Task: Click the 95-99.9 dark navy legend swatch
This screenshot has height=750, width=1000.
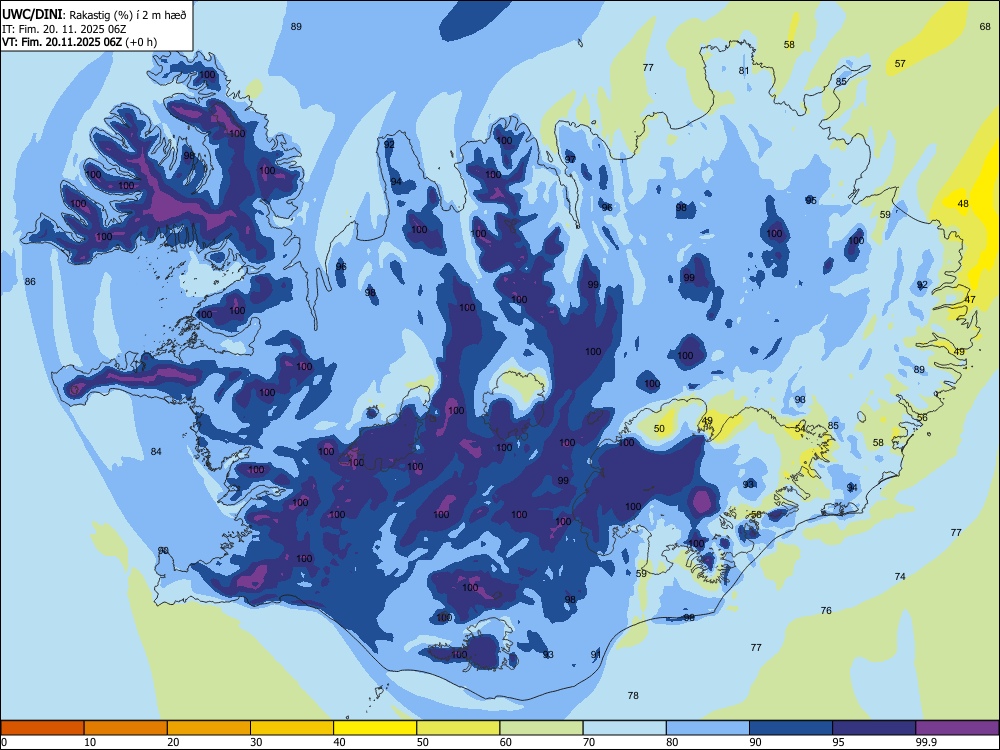Action: 874,728
